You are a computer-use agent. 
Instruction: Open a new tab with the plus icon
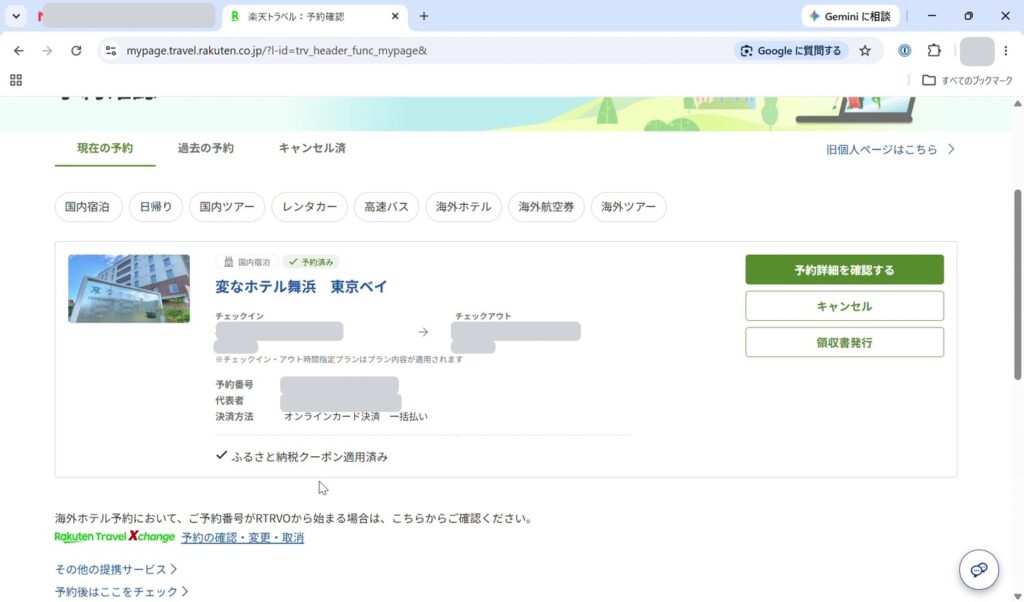(x=424, y=16)
